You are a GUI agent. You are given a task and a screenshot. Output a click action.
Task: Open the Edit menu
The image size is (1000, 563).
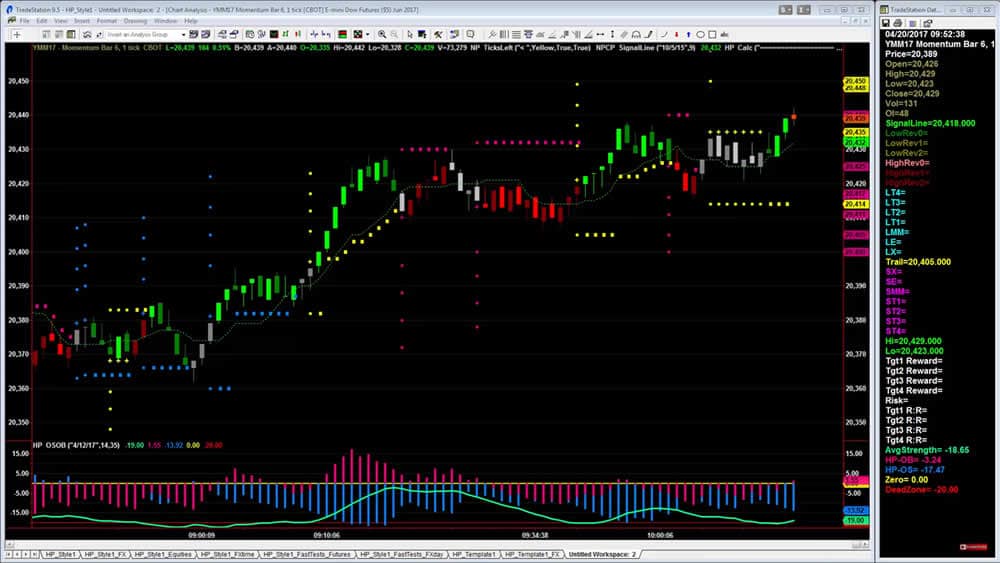click(x=42, y=21)
